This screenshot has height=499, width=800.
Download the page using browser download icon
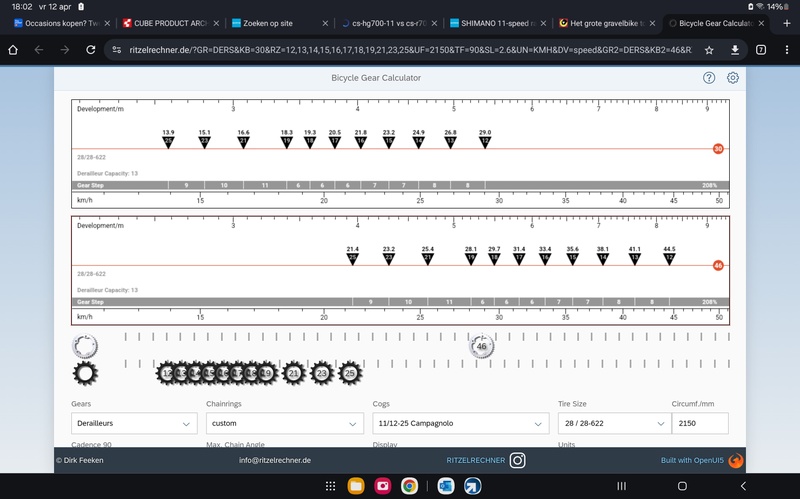tap(735, 49)
